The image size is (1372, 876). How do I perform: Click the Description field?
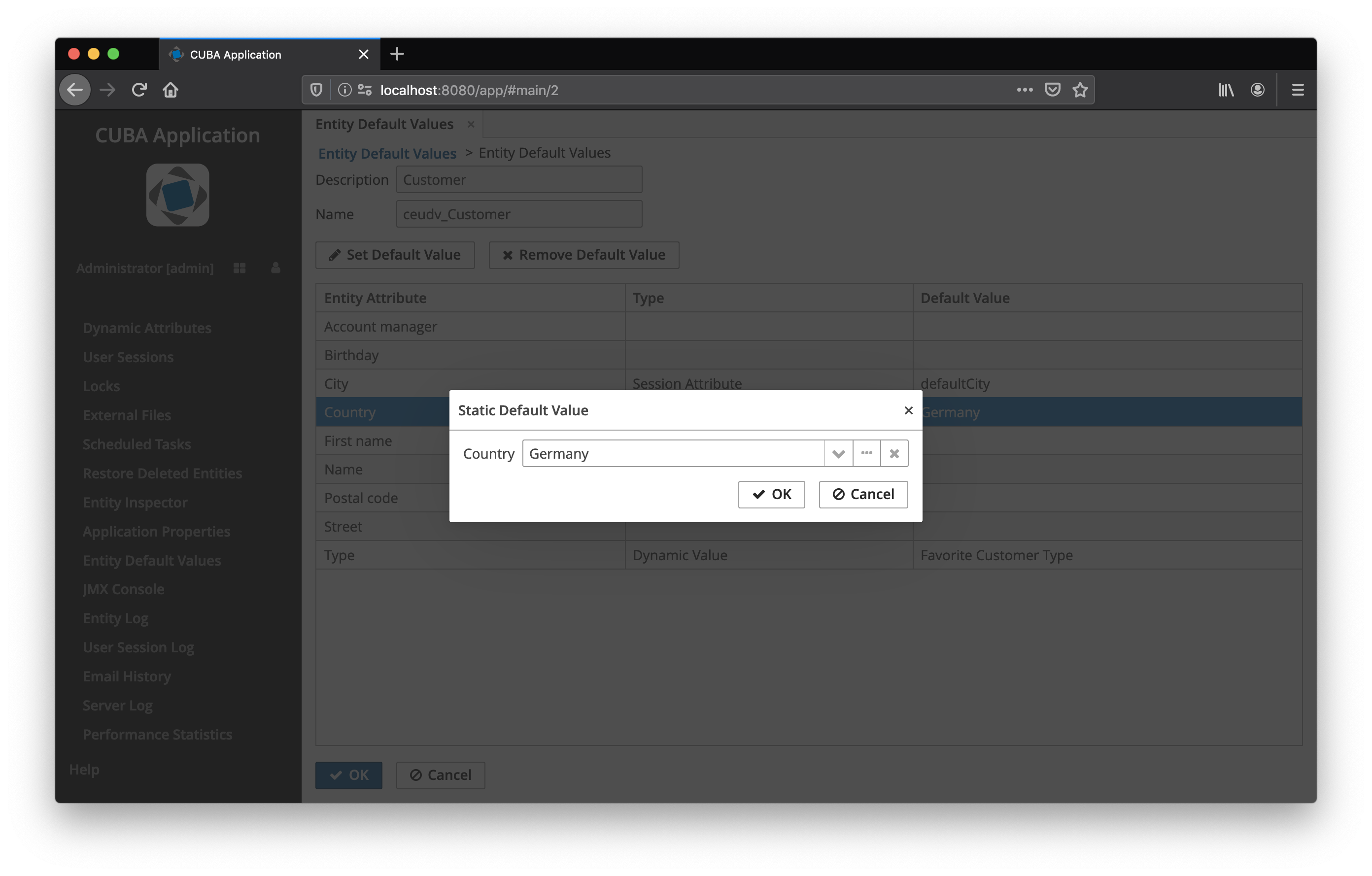point(519,179)
